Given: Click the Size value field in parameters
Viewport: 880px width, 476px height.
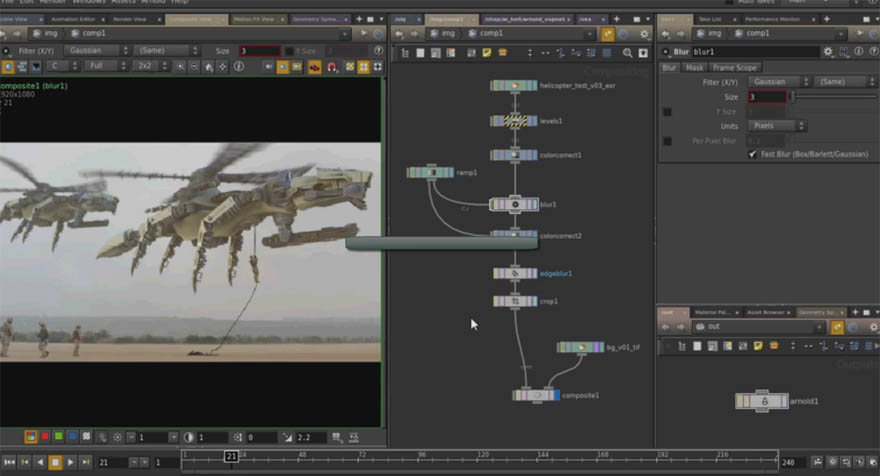Looking at the screenshot, I should 767,97.
